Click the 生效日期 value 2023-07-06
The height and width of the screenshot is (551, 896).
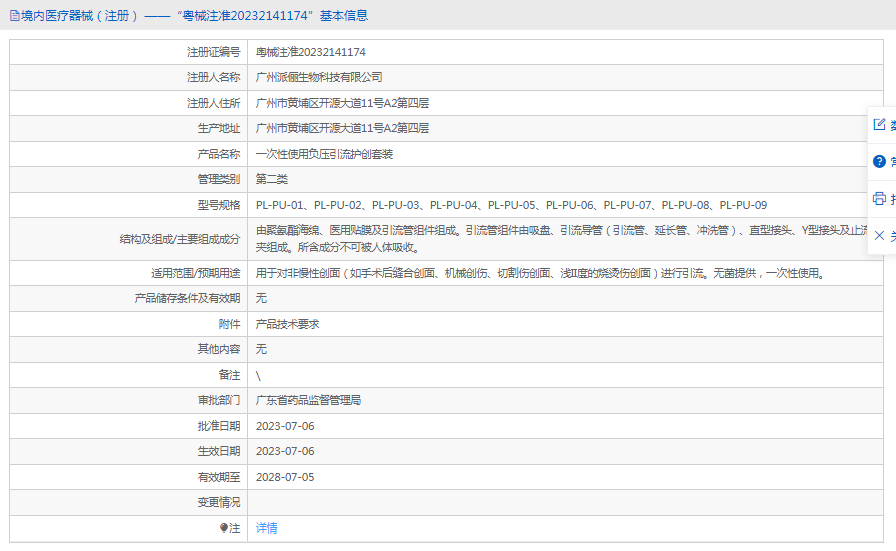pos(285,451)
